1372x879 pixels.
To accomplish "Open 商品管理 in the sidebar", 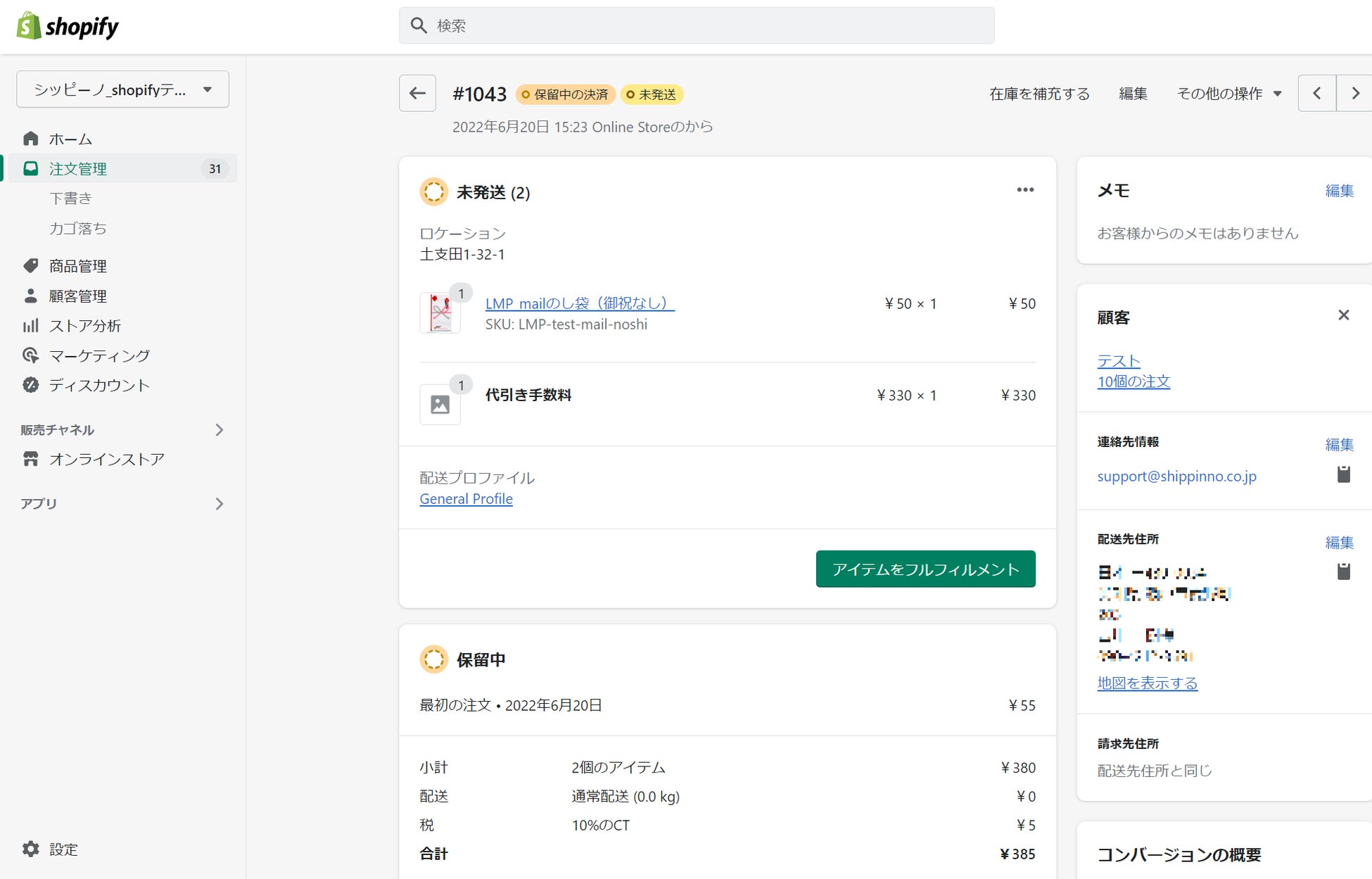I will click(77, 266).
